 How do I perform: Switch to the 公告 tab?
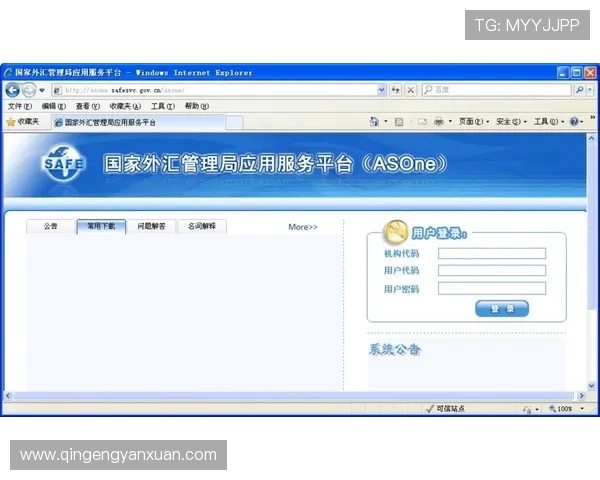click(x=51, y=226)
